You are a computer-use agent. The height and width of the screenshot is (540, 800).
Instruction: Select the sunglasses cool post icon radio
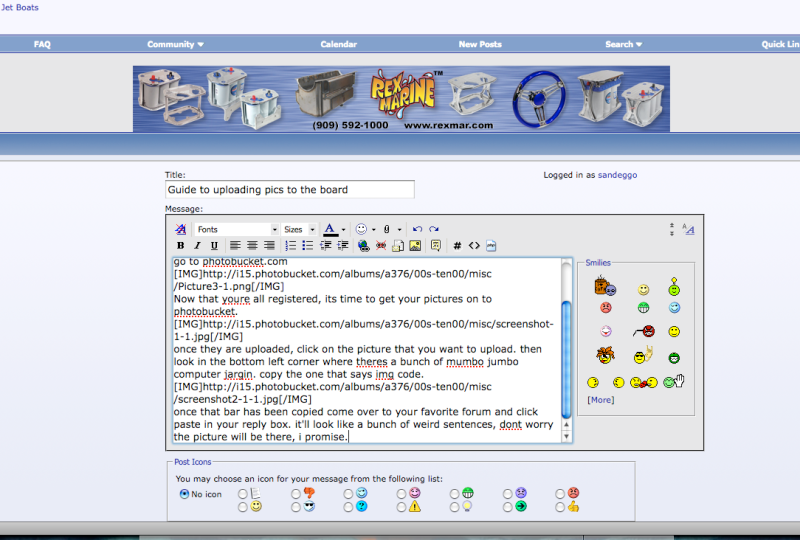click(x=295, y=507)
